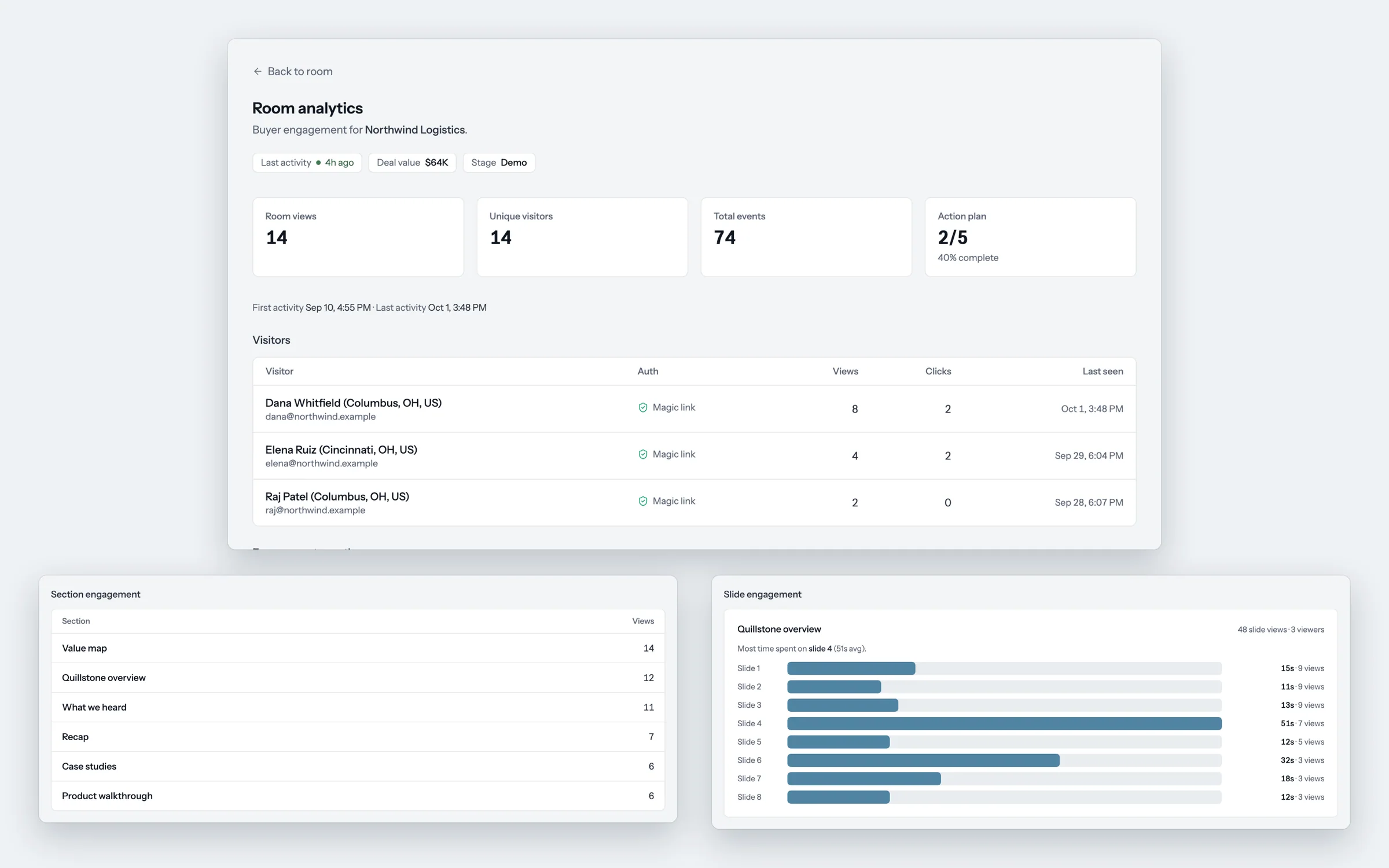Open the Back to room link
Screen dimensions: 1389x868
(x=293, y=71)
